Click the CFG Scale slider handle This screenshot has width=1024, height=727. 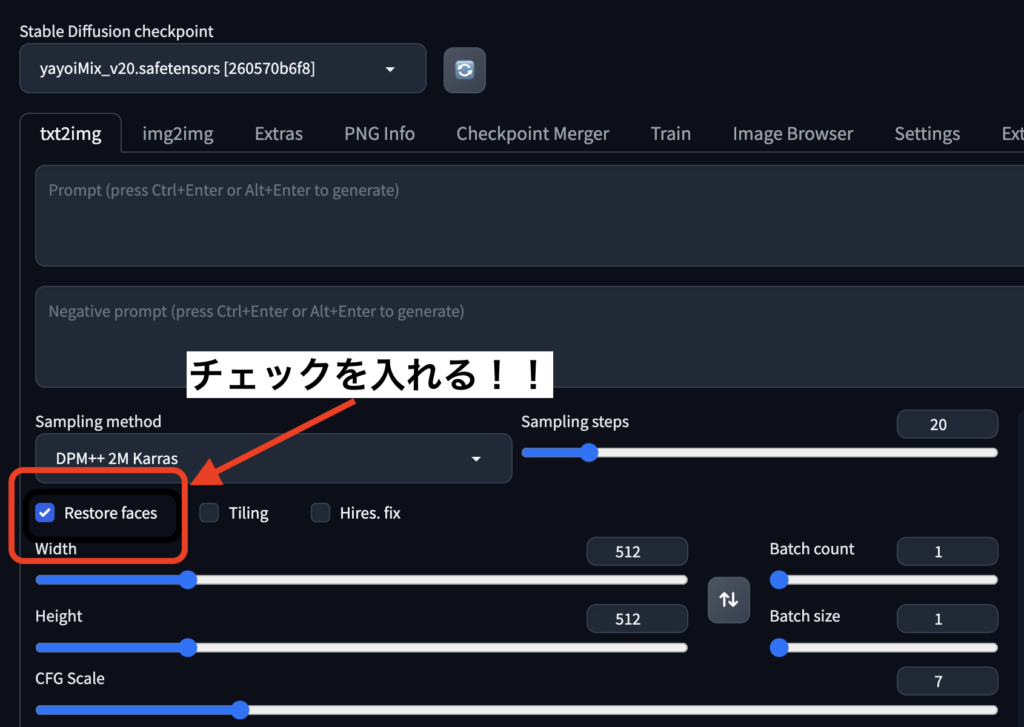[x=239, y=710]
